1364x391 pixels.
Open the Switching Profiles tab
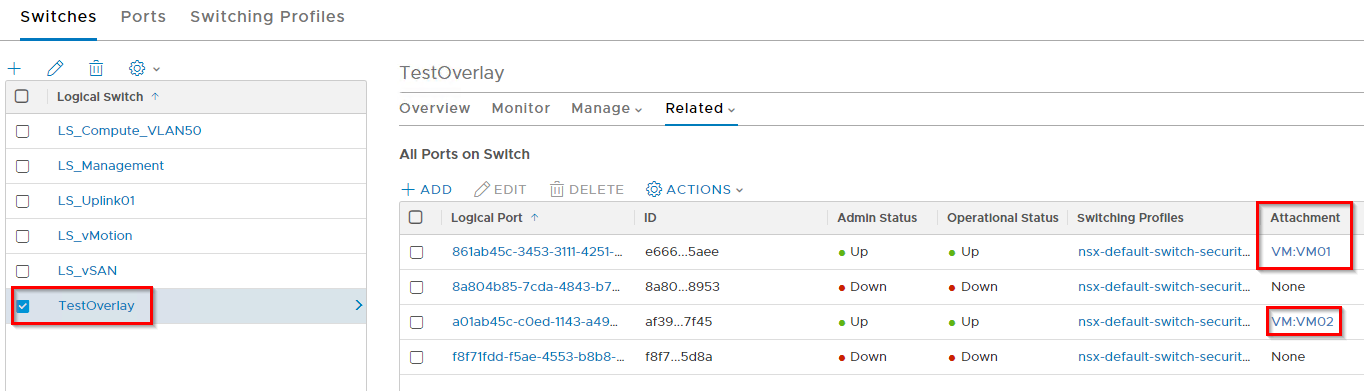pos(267,17)
